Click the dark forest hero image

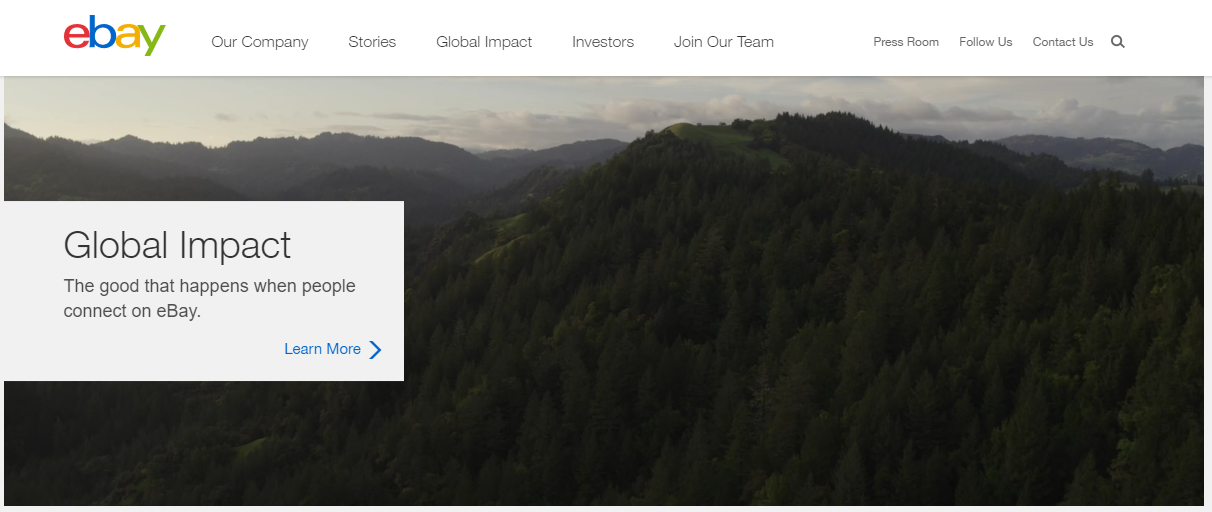pyautogui.click(x=800, y=350)
